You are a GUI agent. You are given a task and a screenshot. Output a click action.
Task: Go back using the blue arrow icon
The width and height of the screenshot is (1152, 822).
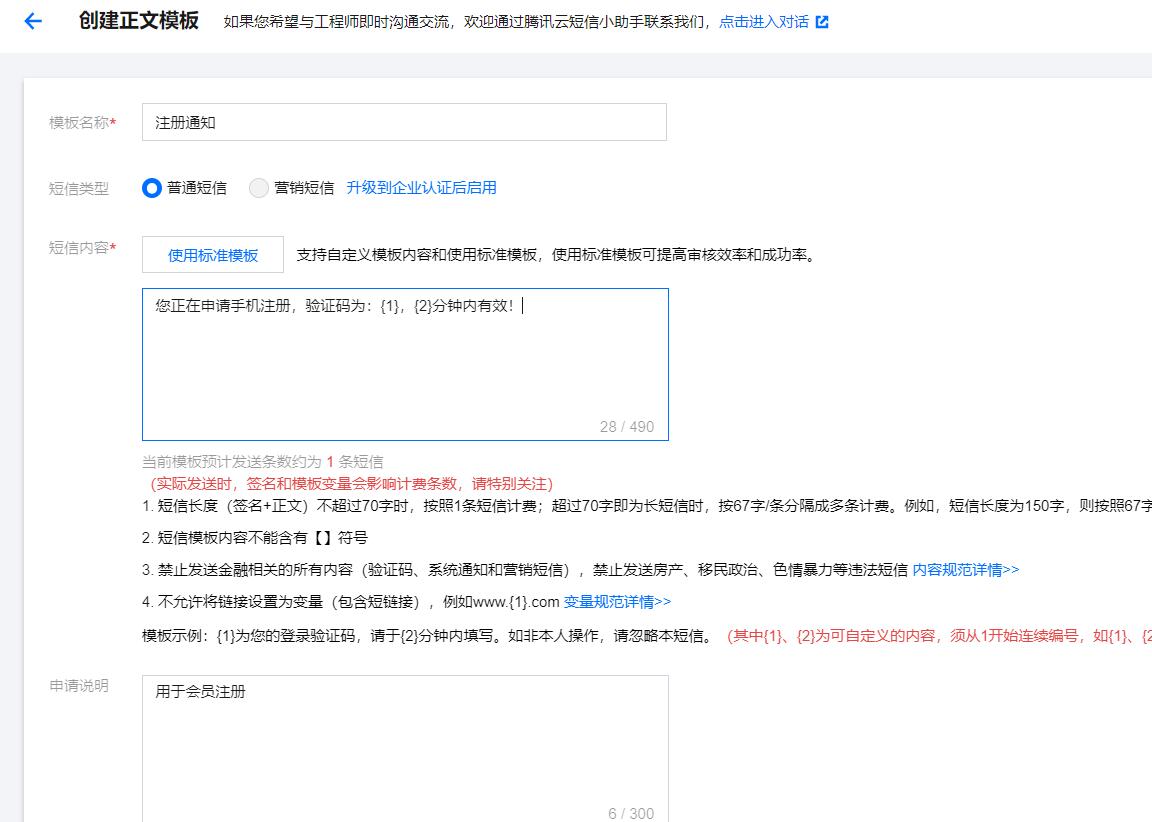(x=33, y=21)
